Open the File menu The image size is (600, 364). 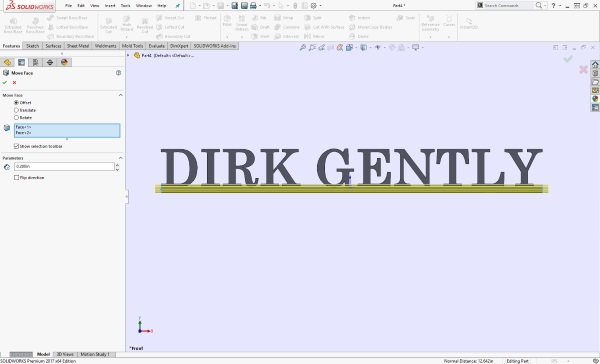coord(68,6)
